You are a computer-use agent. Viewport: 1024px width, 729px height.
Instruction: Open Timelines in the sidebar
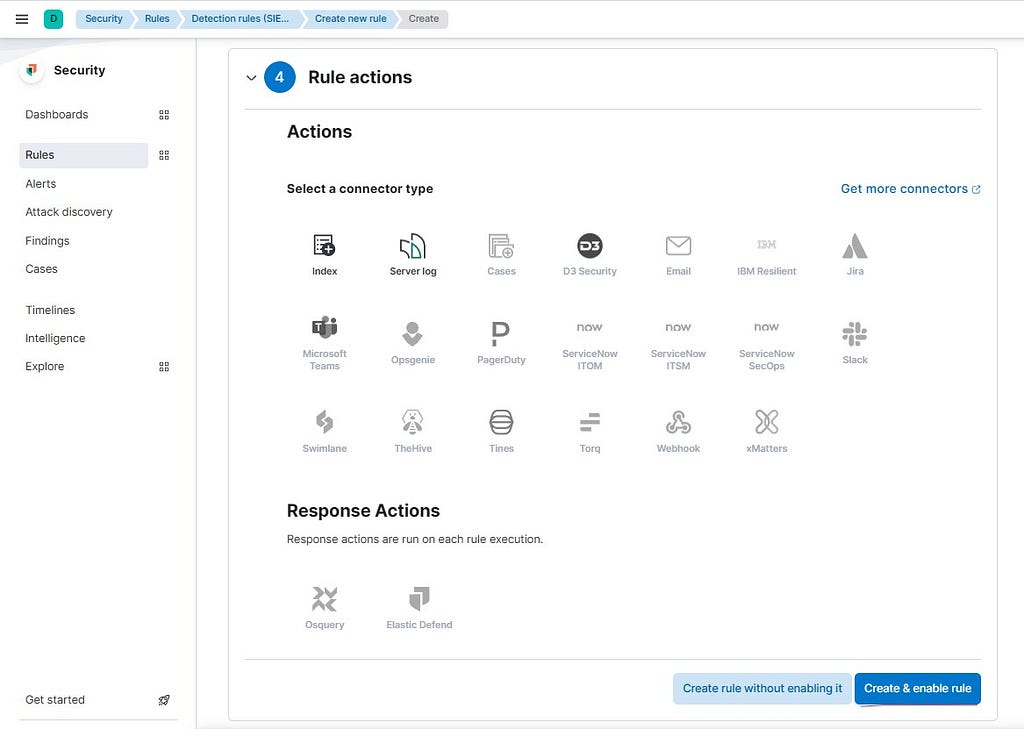coord(50,310)
